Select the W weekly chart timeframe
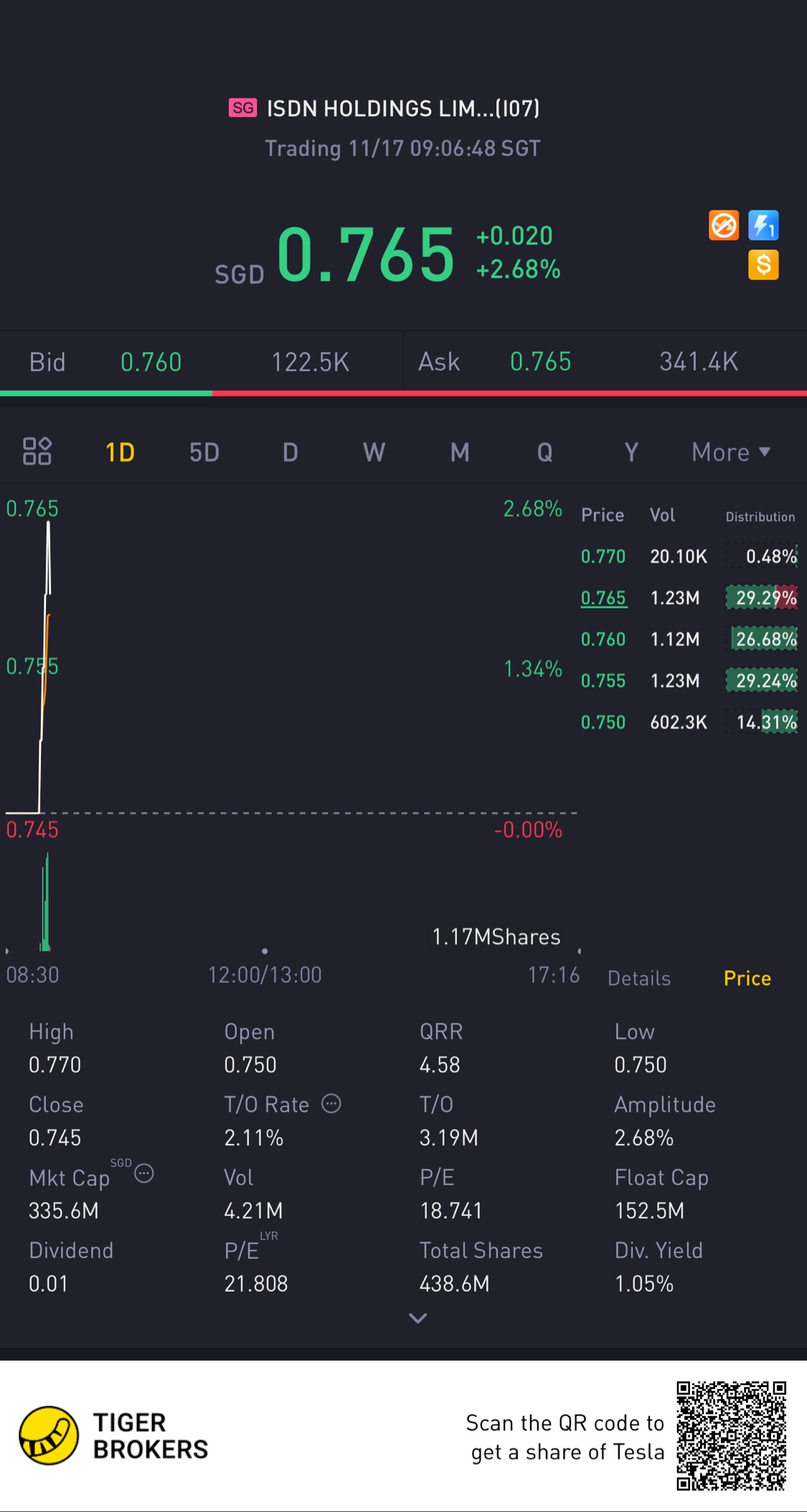Viewport: 807px width, 1512px height. coord(374,452)
